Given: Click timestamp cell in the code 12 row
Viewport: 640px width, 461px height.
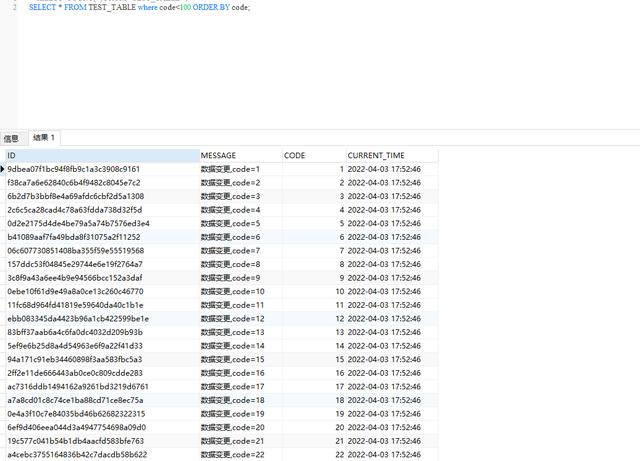Looking at the screenshot, I should pyautogui.click(x=392, y=318).
